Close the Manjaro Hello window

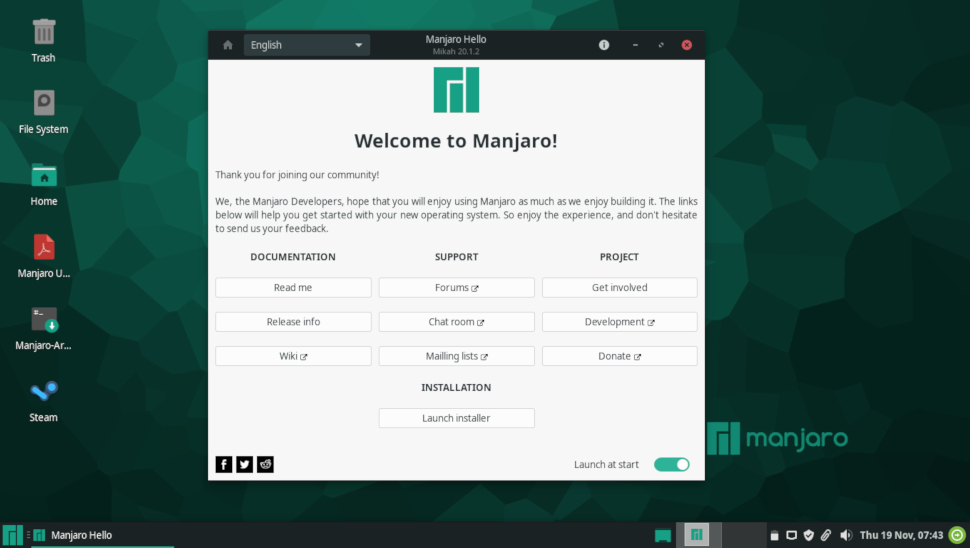(687, 45)
